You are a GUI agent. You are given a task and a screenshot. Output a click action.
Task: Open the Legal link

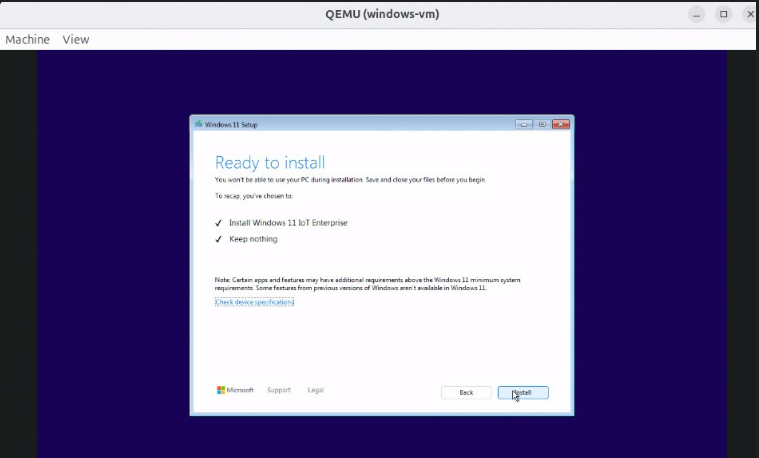(316, 390)
